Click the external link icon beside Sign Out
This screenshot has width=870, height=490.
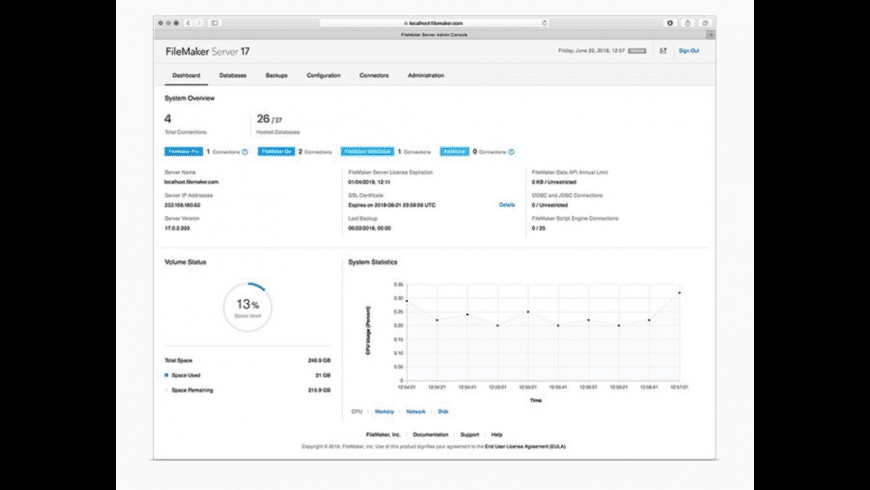click(x=663, y=50)
